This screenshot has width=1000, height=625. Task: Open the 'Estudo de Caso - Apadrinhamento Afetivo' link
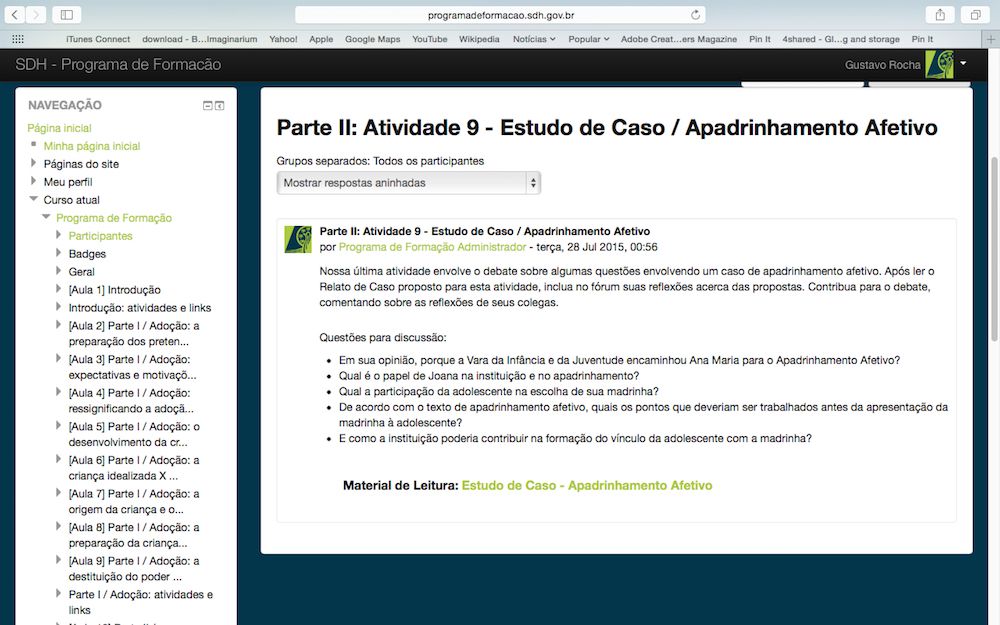587,485
